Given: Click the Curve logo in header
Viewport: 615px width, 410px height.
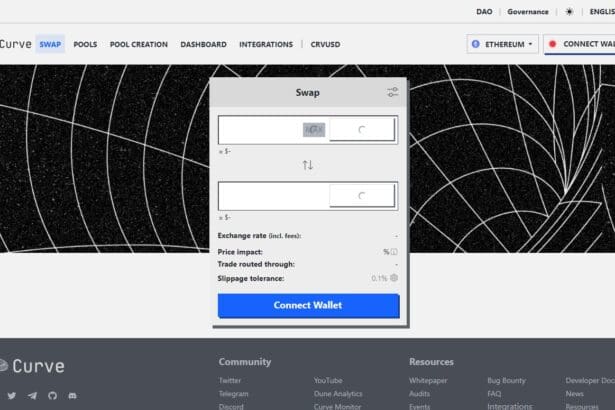Looking at the screenshot, I should coord(16,44).
